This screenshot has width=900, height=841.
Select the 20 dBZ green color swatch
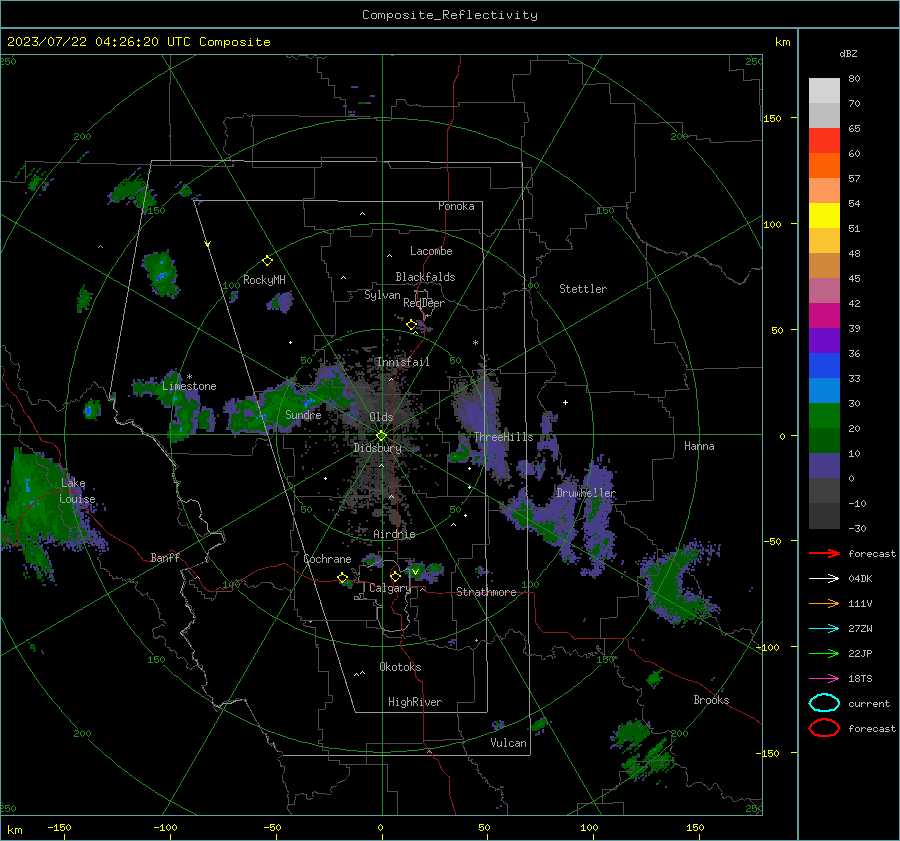pos(824,416)
